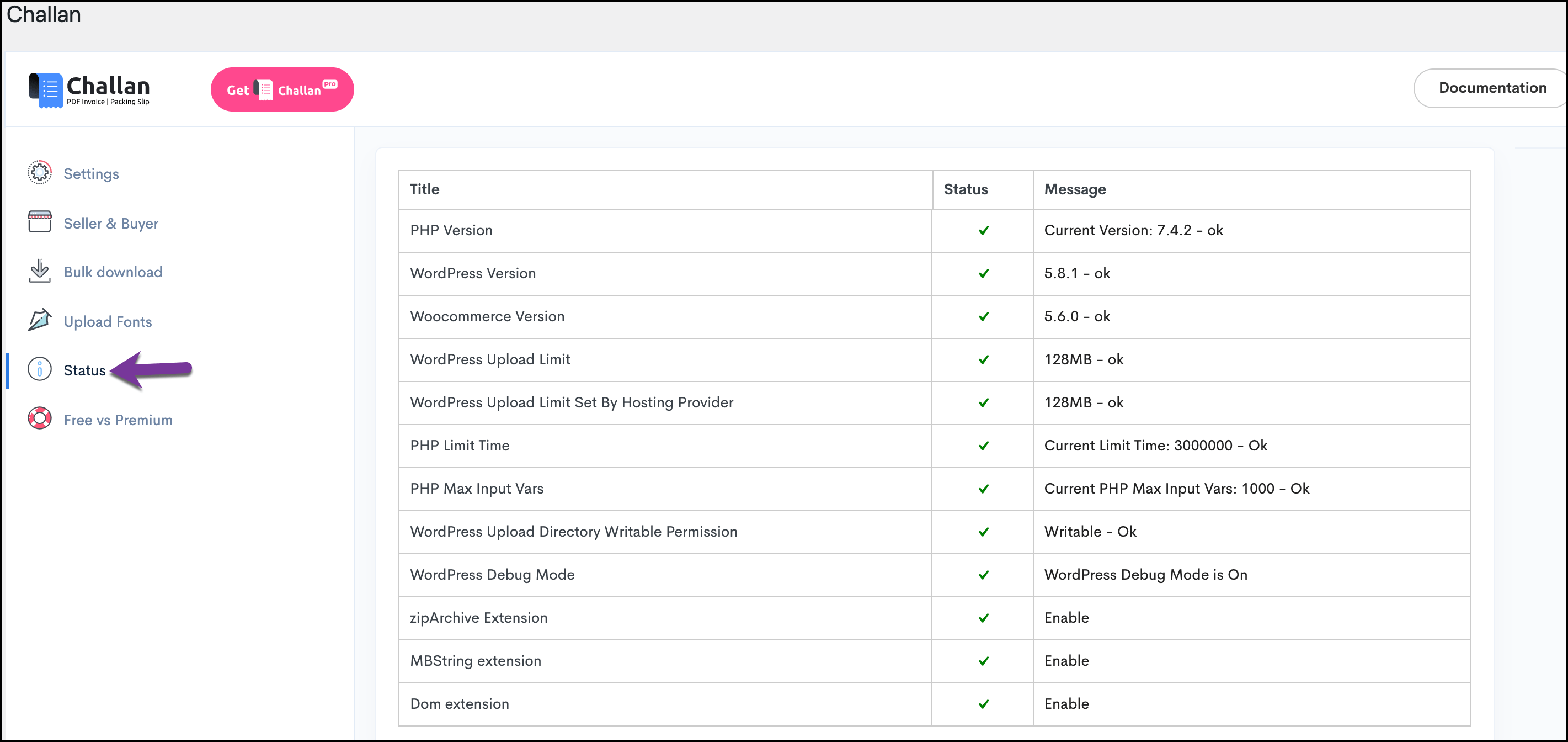
Task: Click the '5.8.1 - ok' message
Action: point(1077,273)
